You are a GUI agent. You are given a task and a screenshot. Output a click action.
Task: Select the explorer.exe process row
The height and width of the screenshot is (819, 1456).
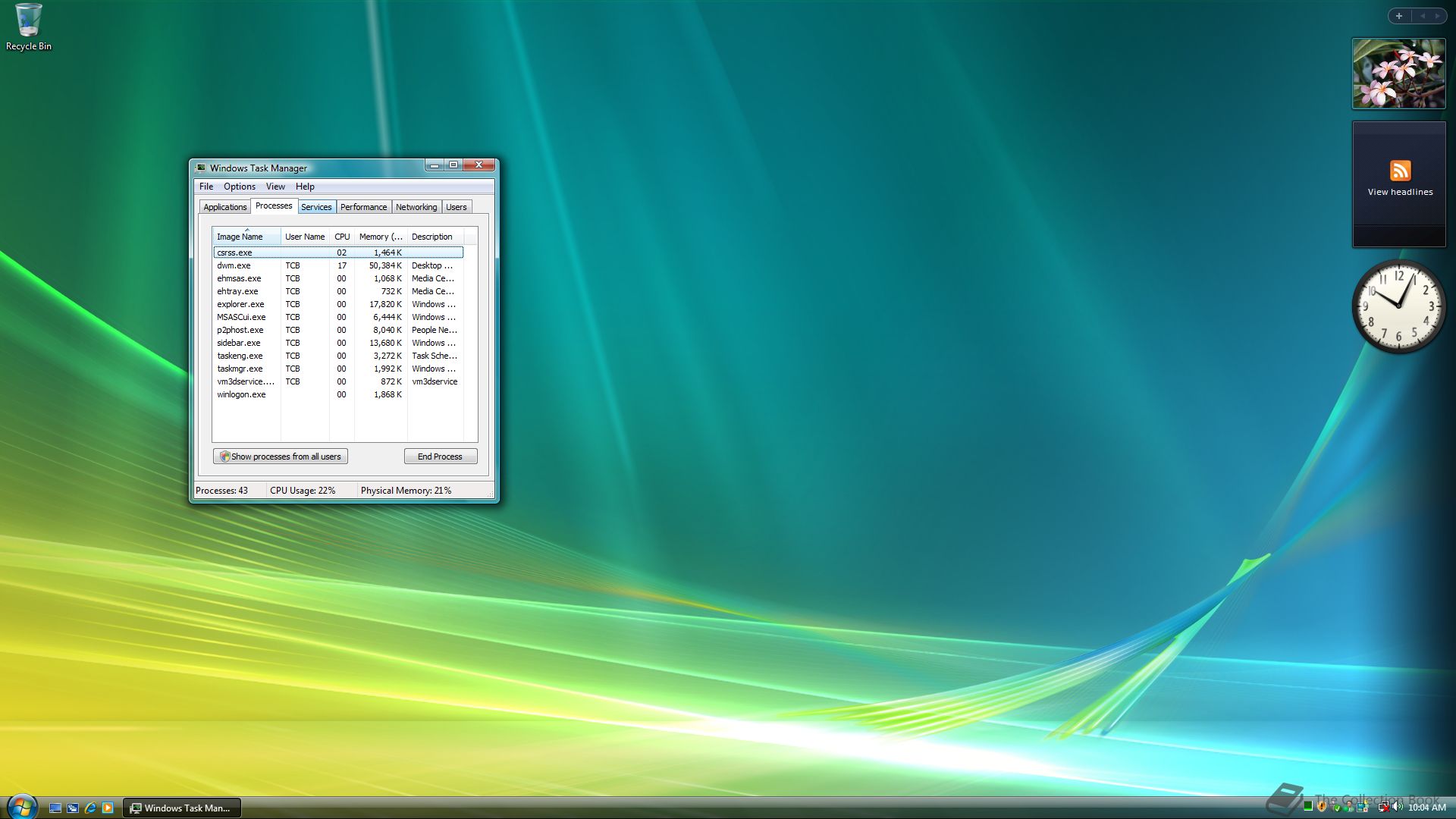[x=240, y=304]
